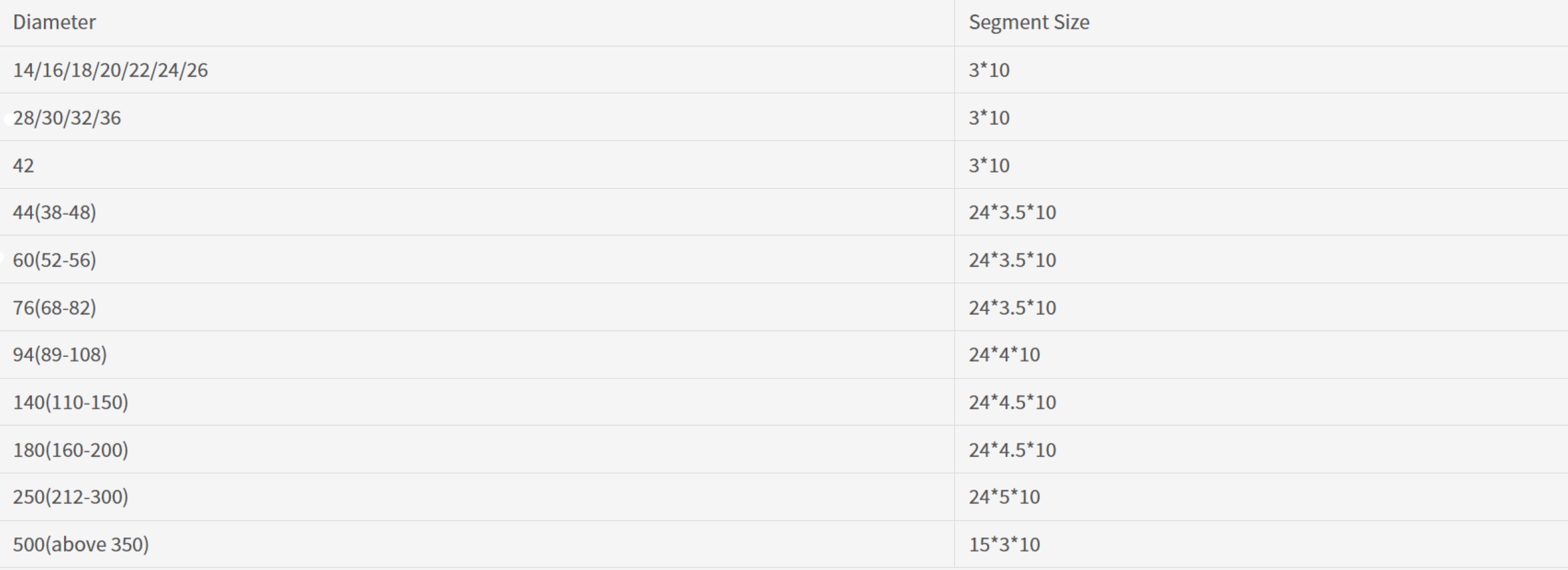1568x570 pixels.
Task: Click the Segment Size column header
Action: pos(1029,23)
